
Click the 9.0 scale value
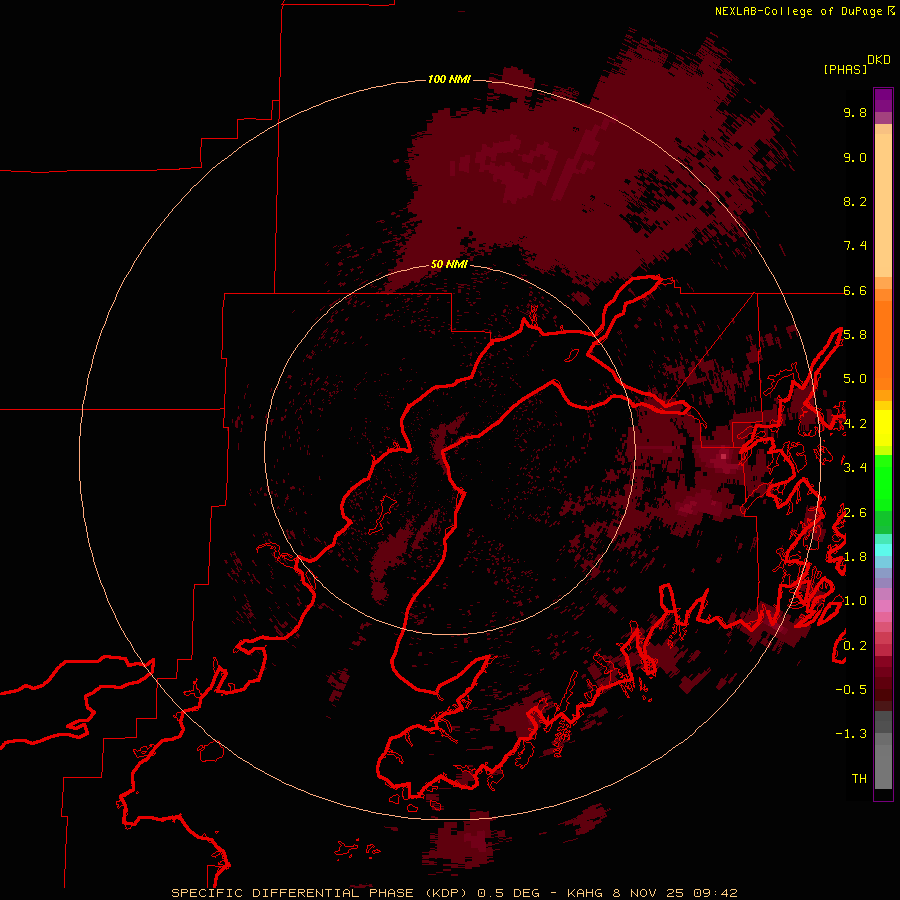pos(855,157)
